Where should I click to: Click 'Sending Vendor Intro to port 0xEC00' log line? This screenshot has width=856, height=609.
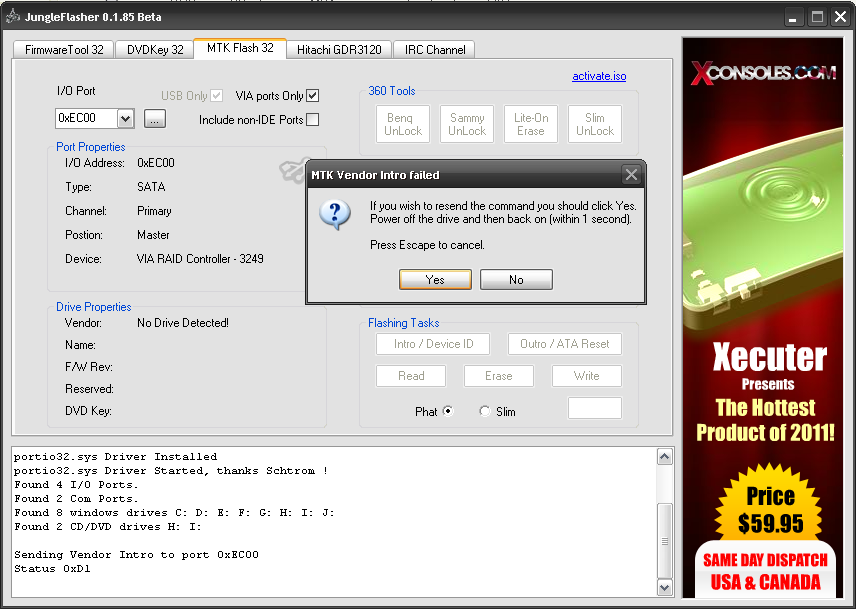[x=136, y=554]
